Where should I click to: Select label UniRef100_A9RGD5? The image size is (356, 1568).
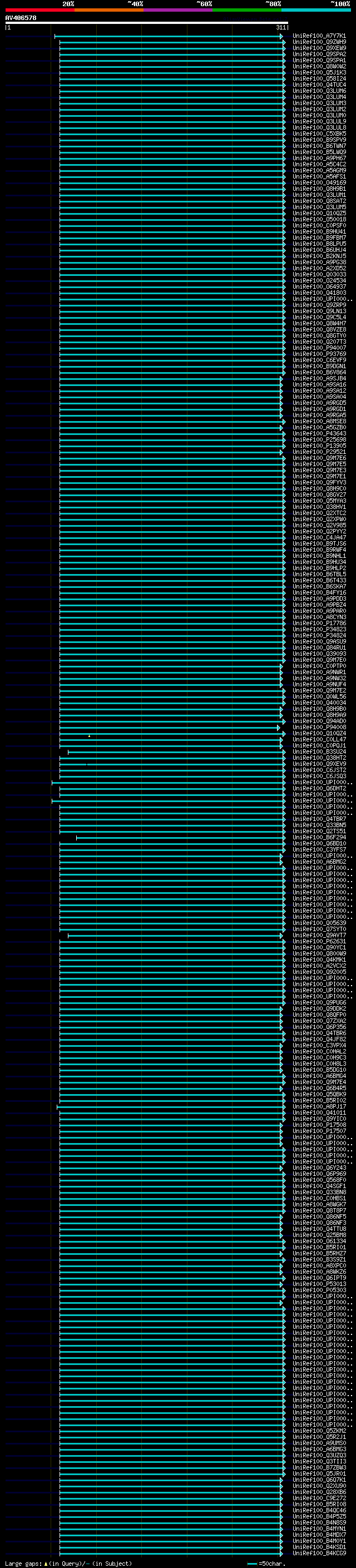pyautogui.click(x=319, y=403)
